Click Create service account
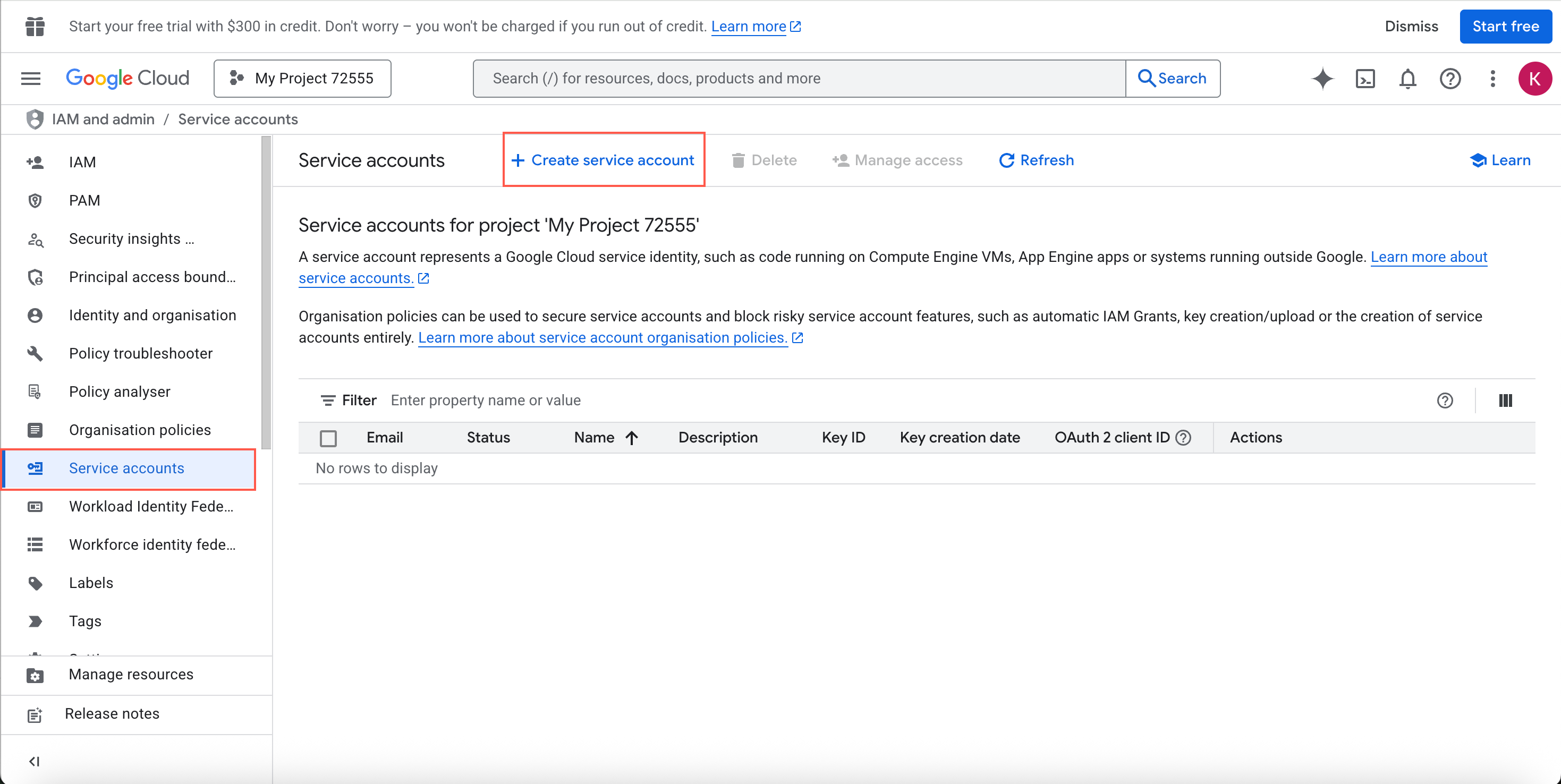Viewport: 1561px width, 784px height. coord(604,160)
